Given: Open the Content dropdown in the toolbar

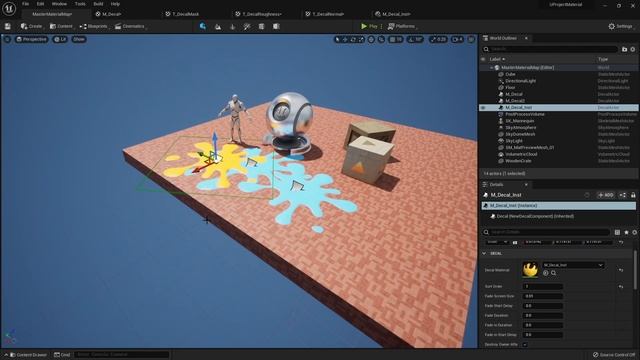Looking at the screenshot, I should click(61, 26).
